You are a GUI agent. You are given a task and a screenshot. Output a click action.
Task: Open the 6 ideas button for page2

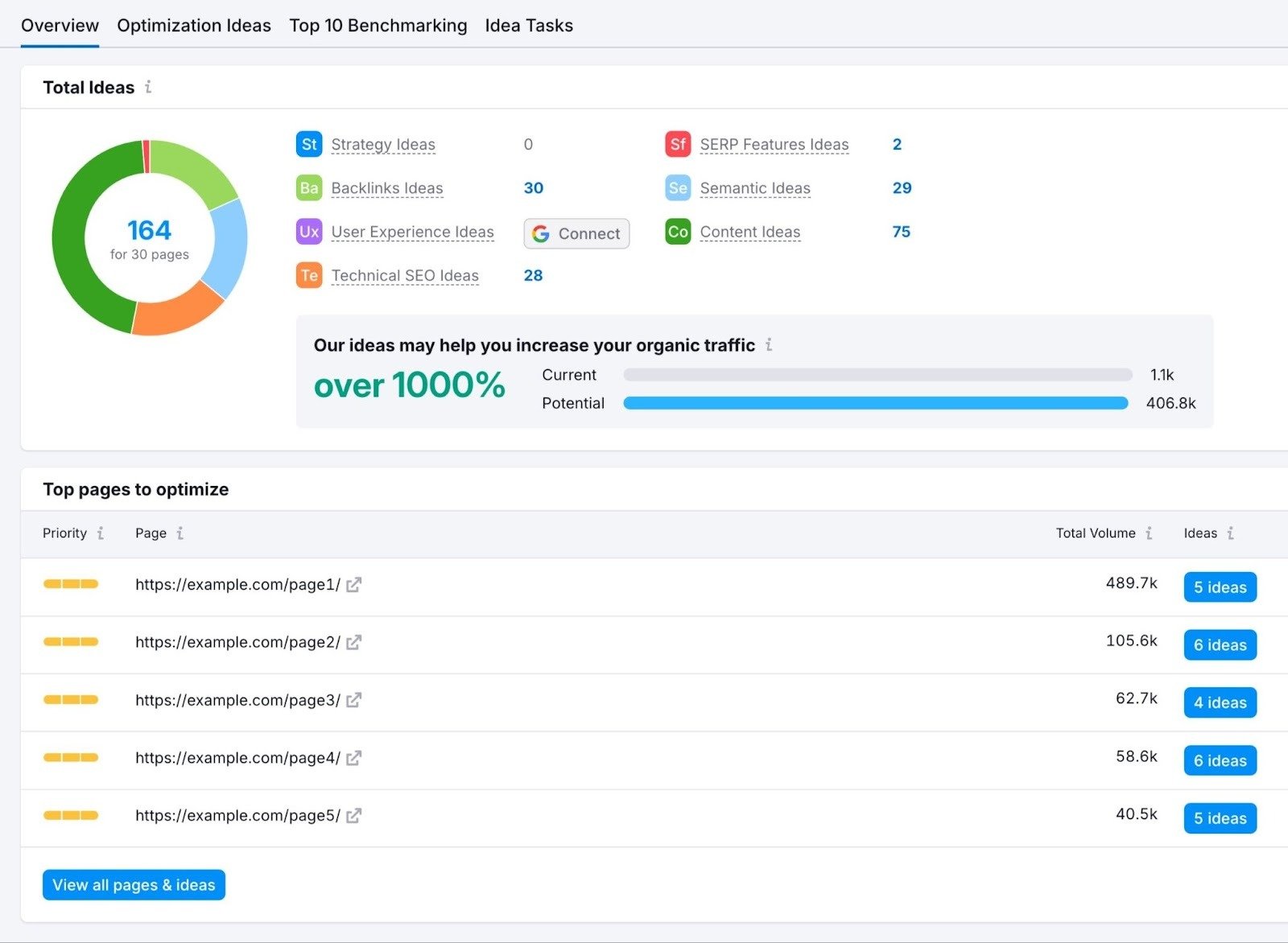(x=1220, y=645)
